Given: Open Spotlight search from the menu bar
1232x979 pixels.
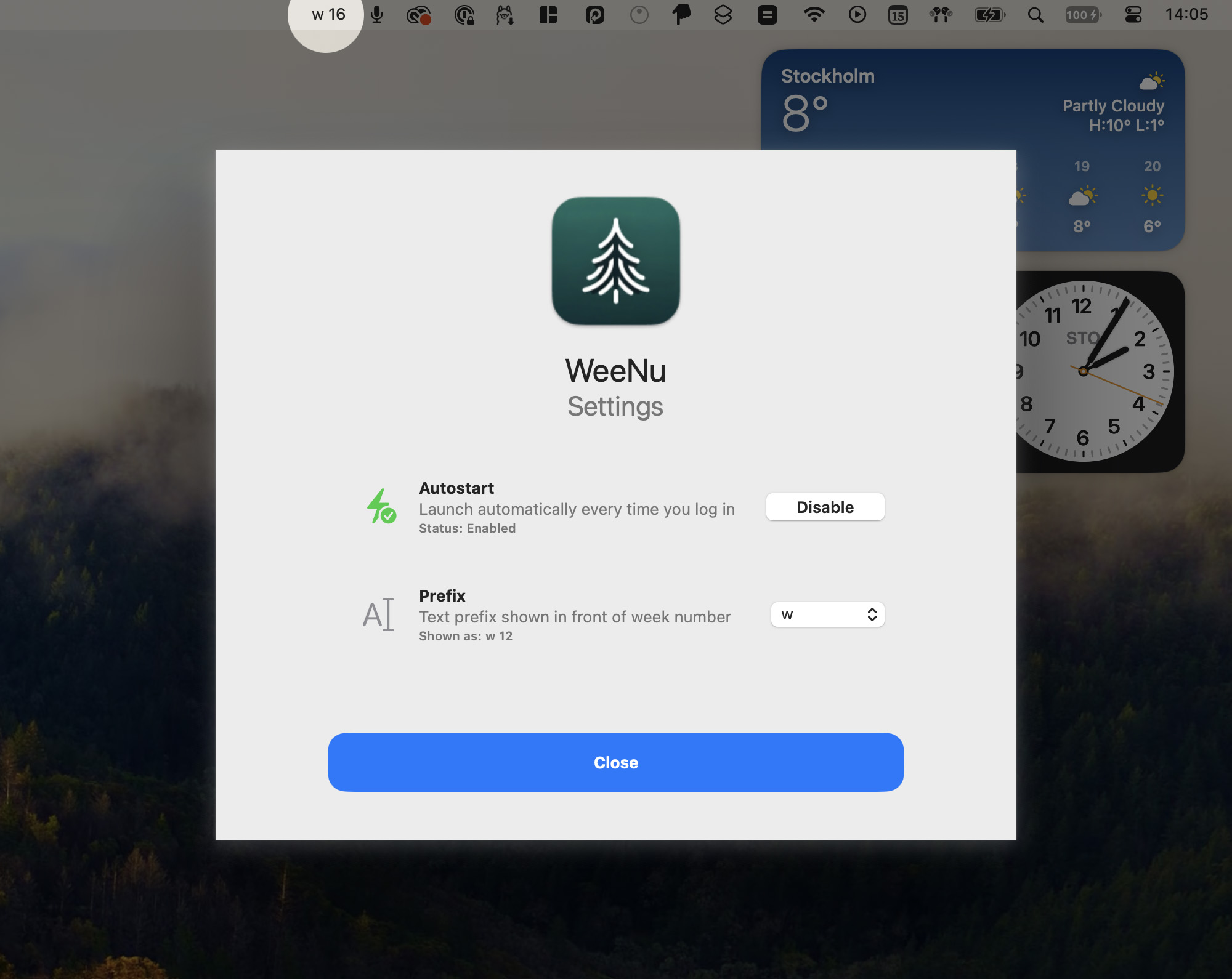Looking at the screenshot, I should [x=1035, y=15].
